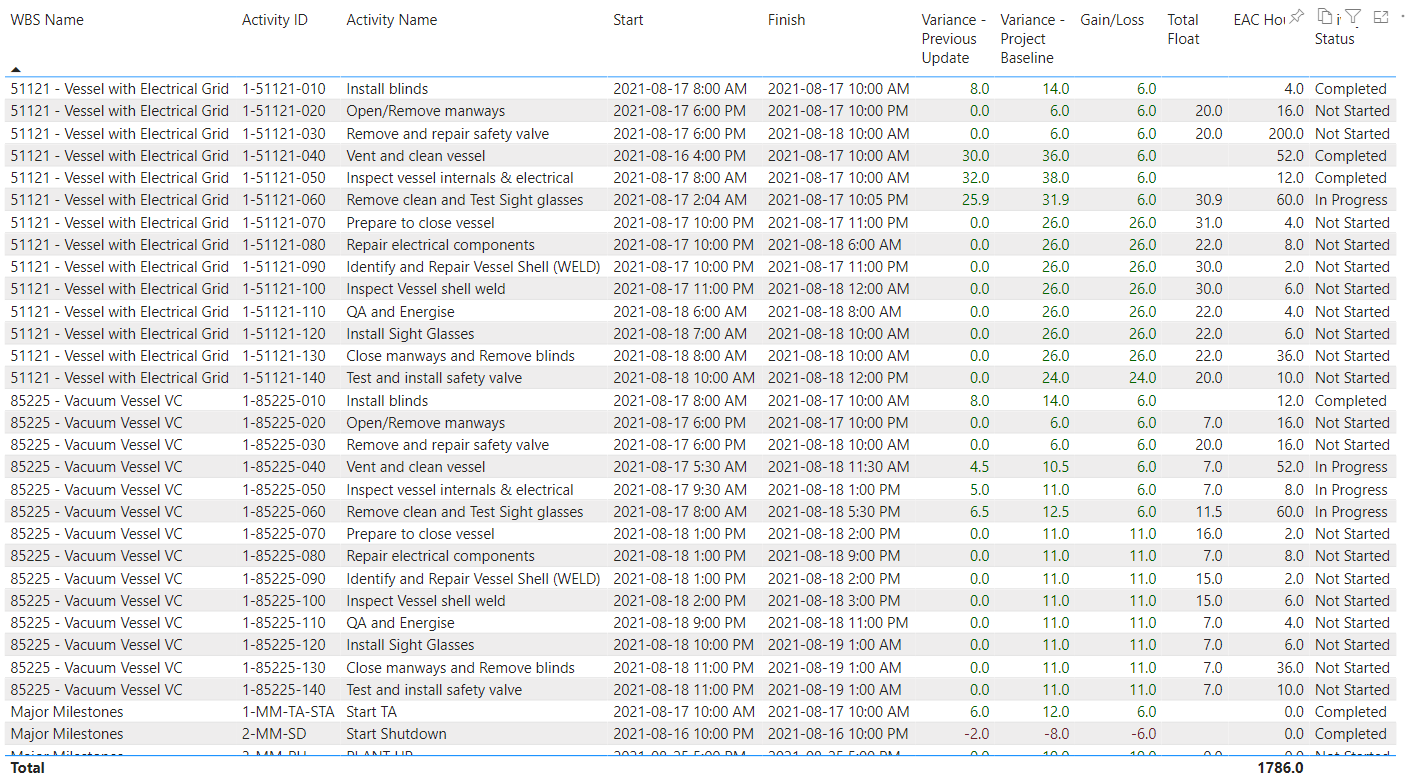Select the 'Start Shutdown' activity name cell
Image resolution: width=1405 pixels, height=779 pixels.
[396, 734]
